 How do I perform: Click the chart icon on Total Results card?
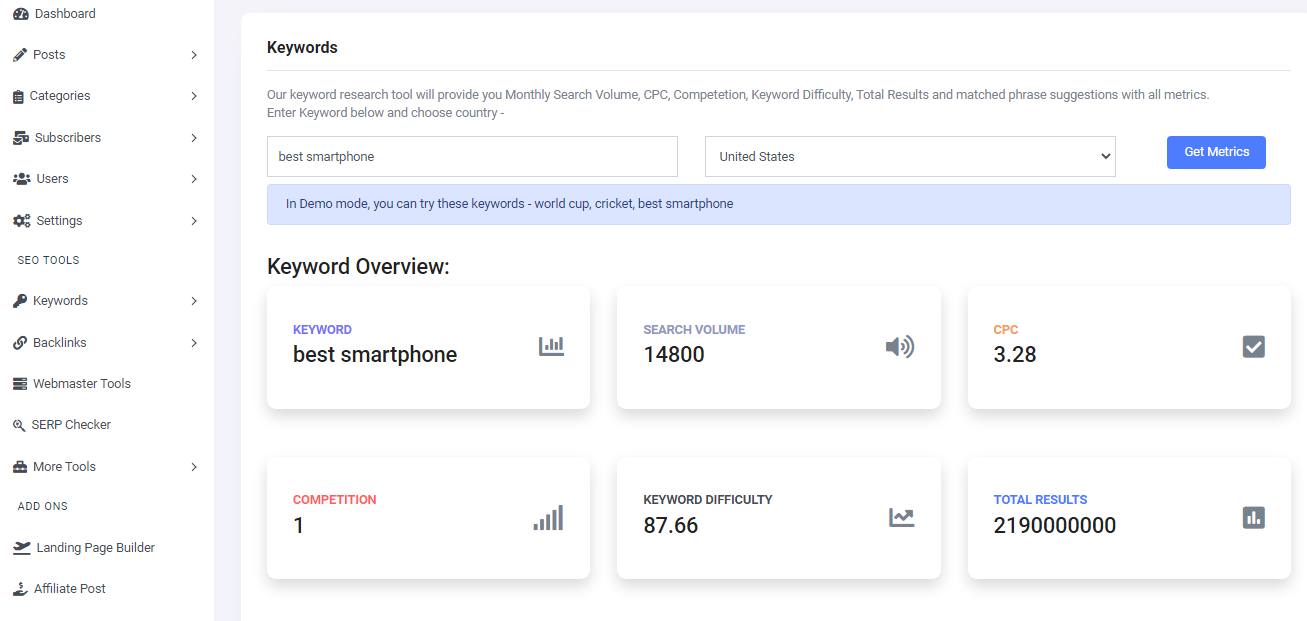pos(1252,517)
